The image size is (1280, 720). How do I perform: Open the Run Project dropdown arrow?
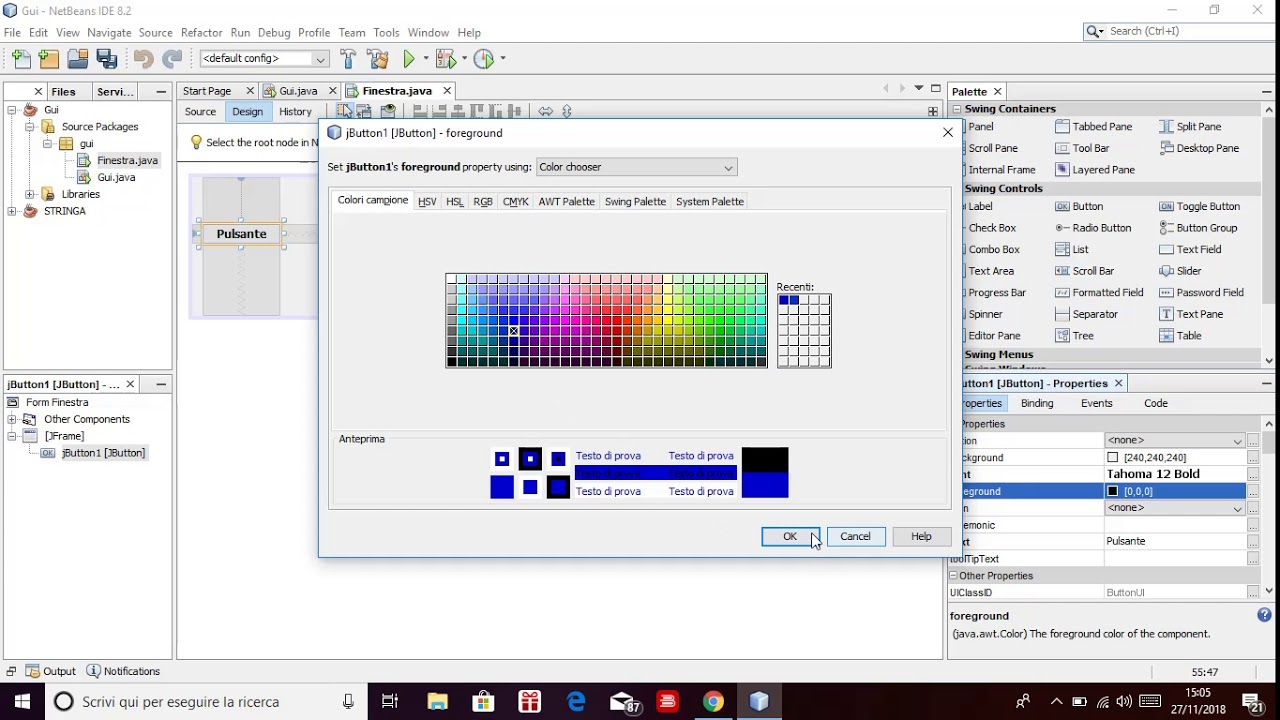pos(425,59)
